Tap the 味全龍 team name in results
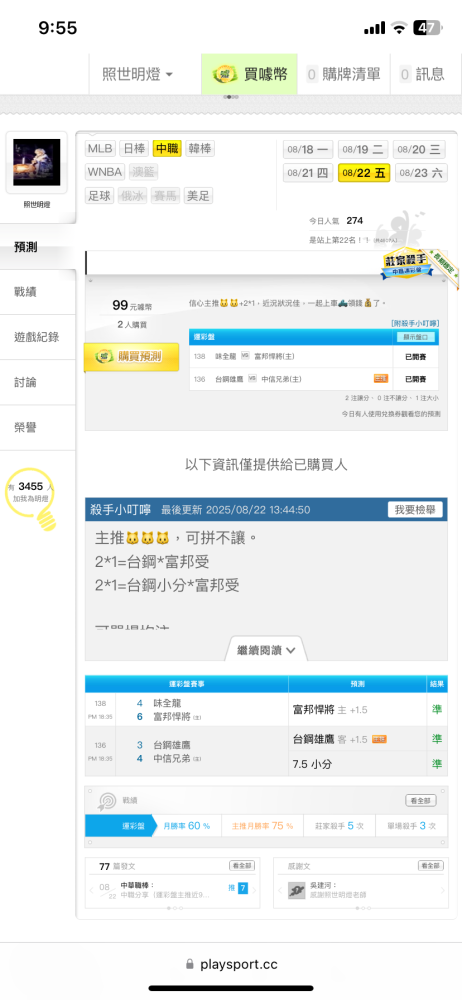Image resolution: width=462 pixels, height=1000 pixels. pos(167,703)
